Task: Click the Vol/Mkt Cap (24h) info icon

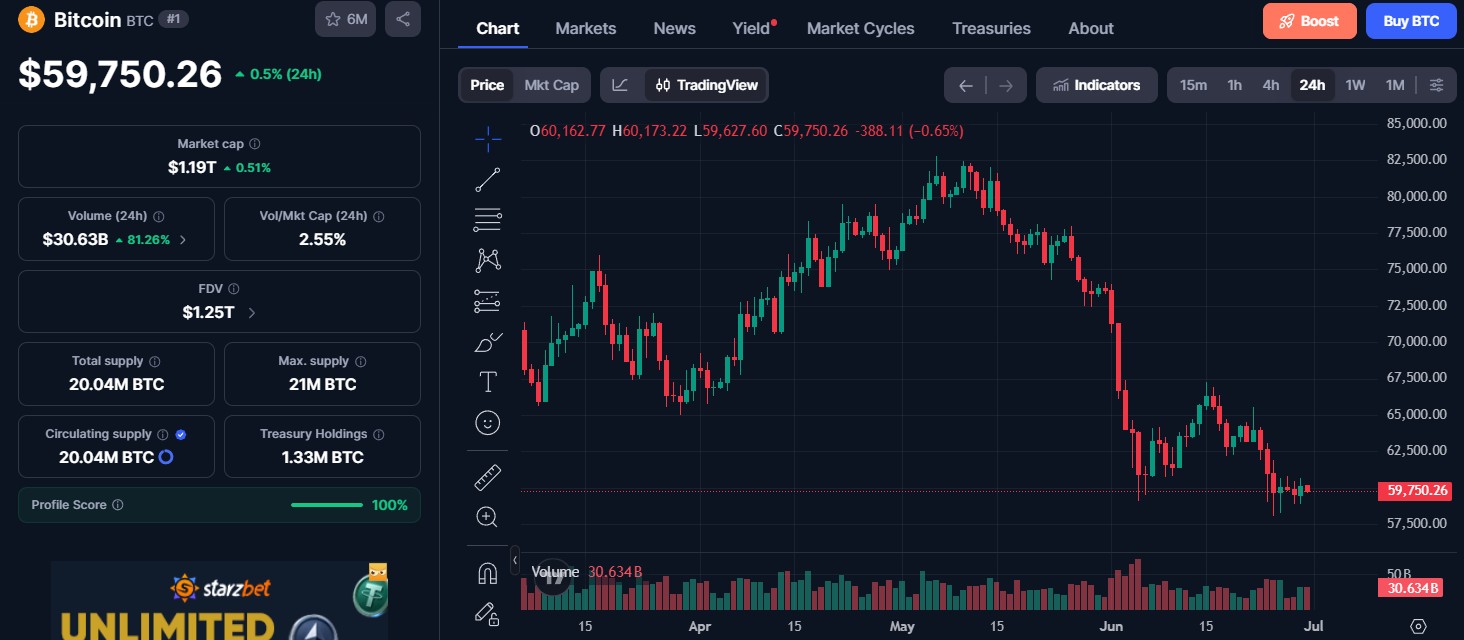Action: point(379,216)
